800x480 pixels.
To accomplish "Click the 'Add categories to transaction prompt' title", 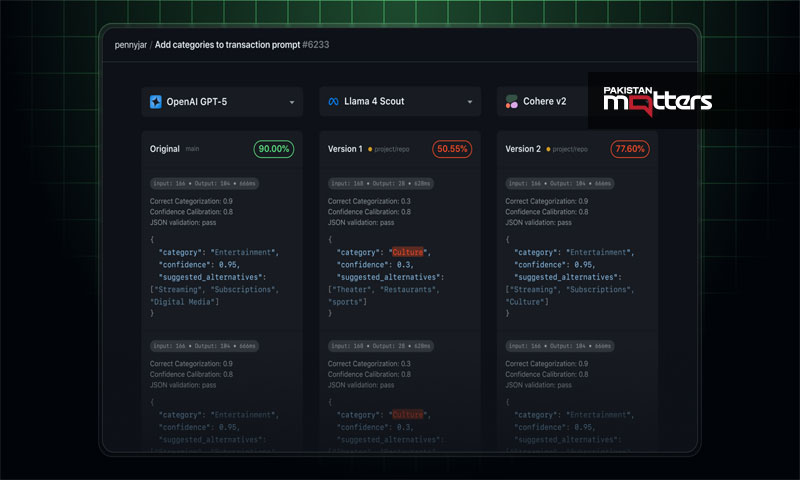I will (228, 45).
